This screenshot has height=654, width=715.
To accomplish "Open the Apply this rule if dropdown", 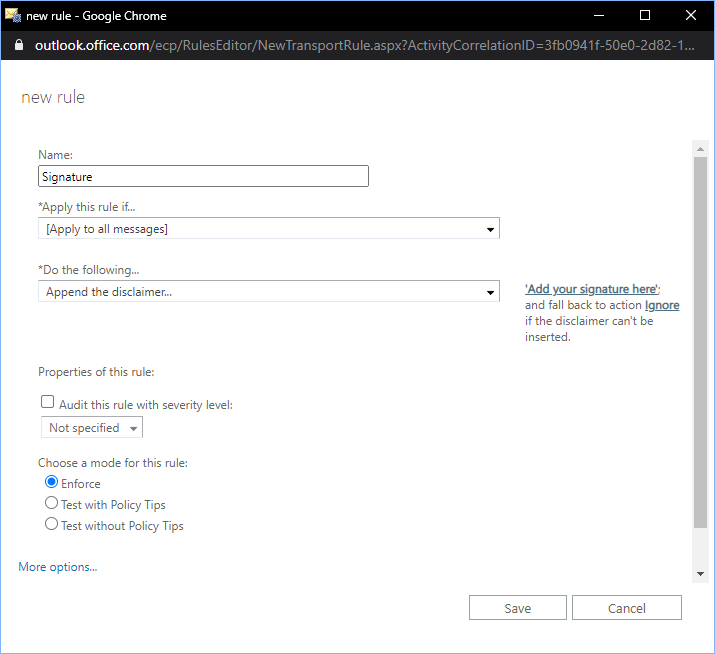I will click(268, 229).
